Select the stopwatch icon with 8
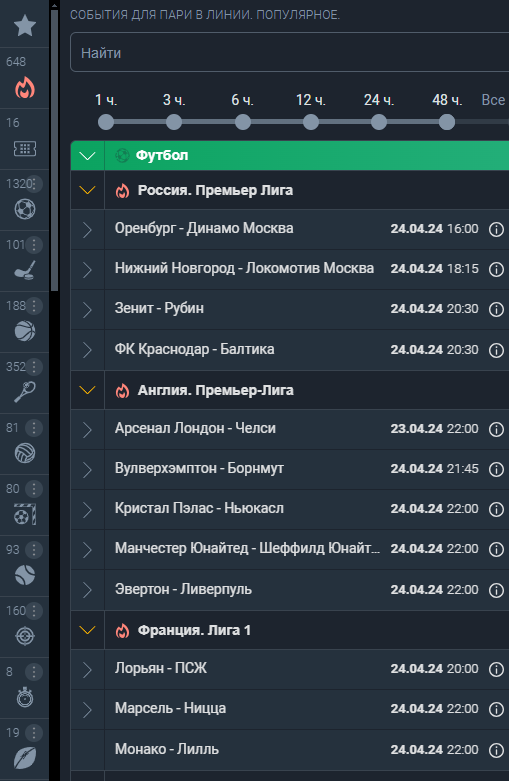 click(24, 697)
